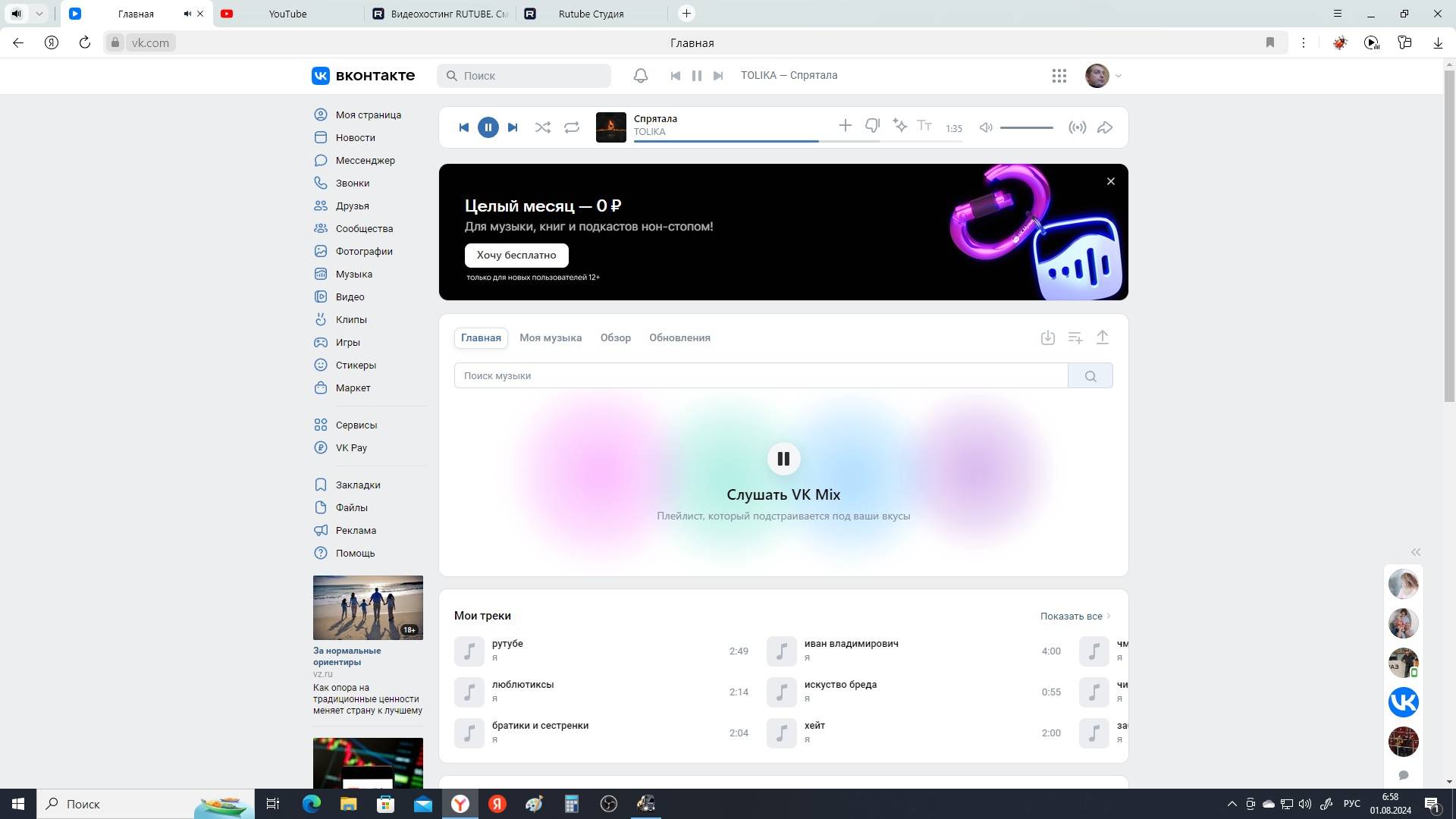This screenshot has width=1456, height=819.
Task: Play the track рутубе
Action: [x=601, y=651]
